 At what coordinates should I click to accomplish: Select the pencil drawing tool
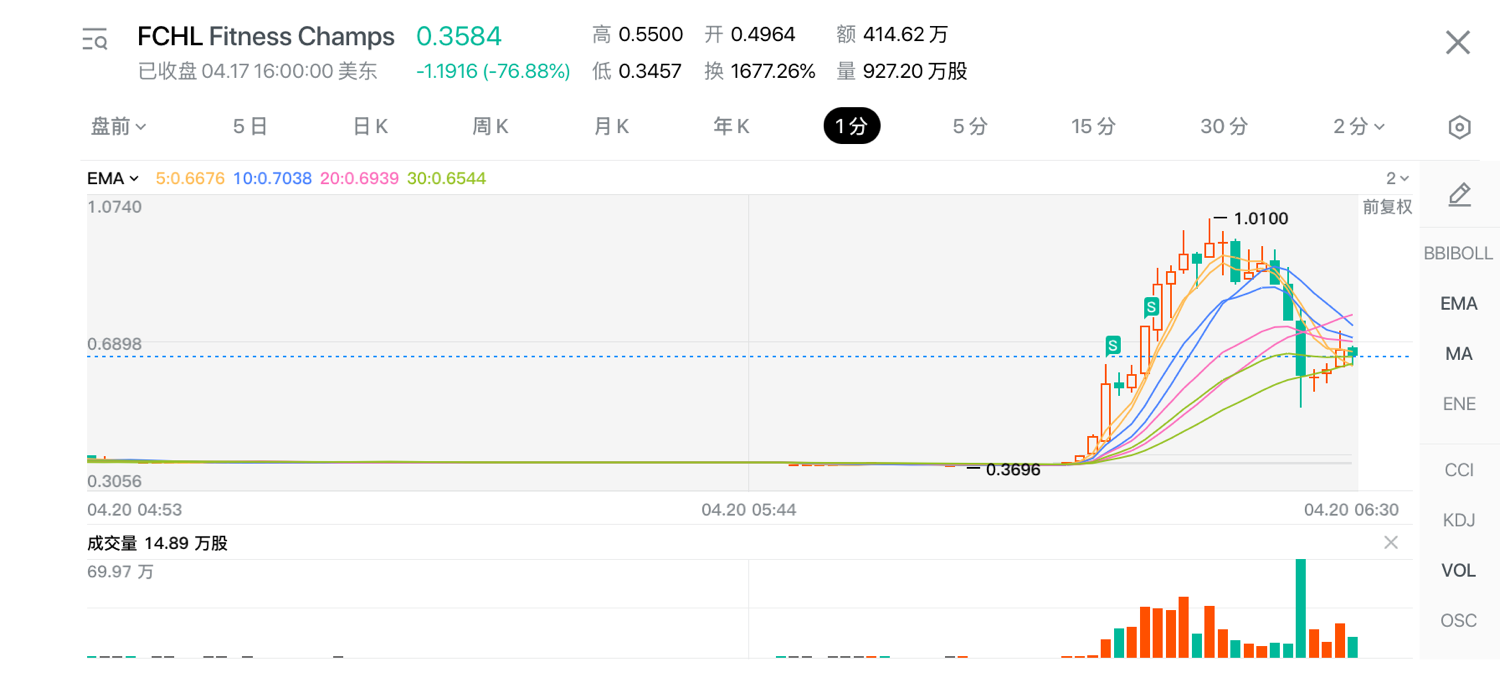pyautogui.click(x=1459, y=194)
